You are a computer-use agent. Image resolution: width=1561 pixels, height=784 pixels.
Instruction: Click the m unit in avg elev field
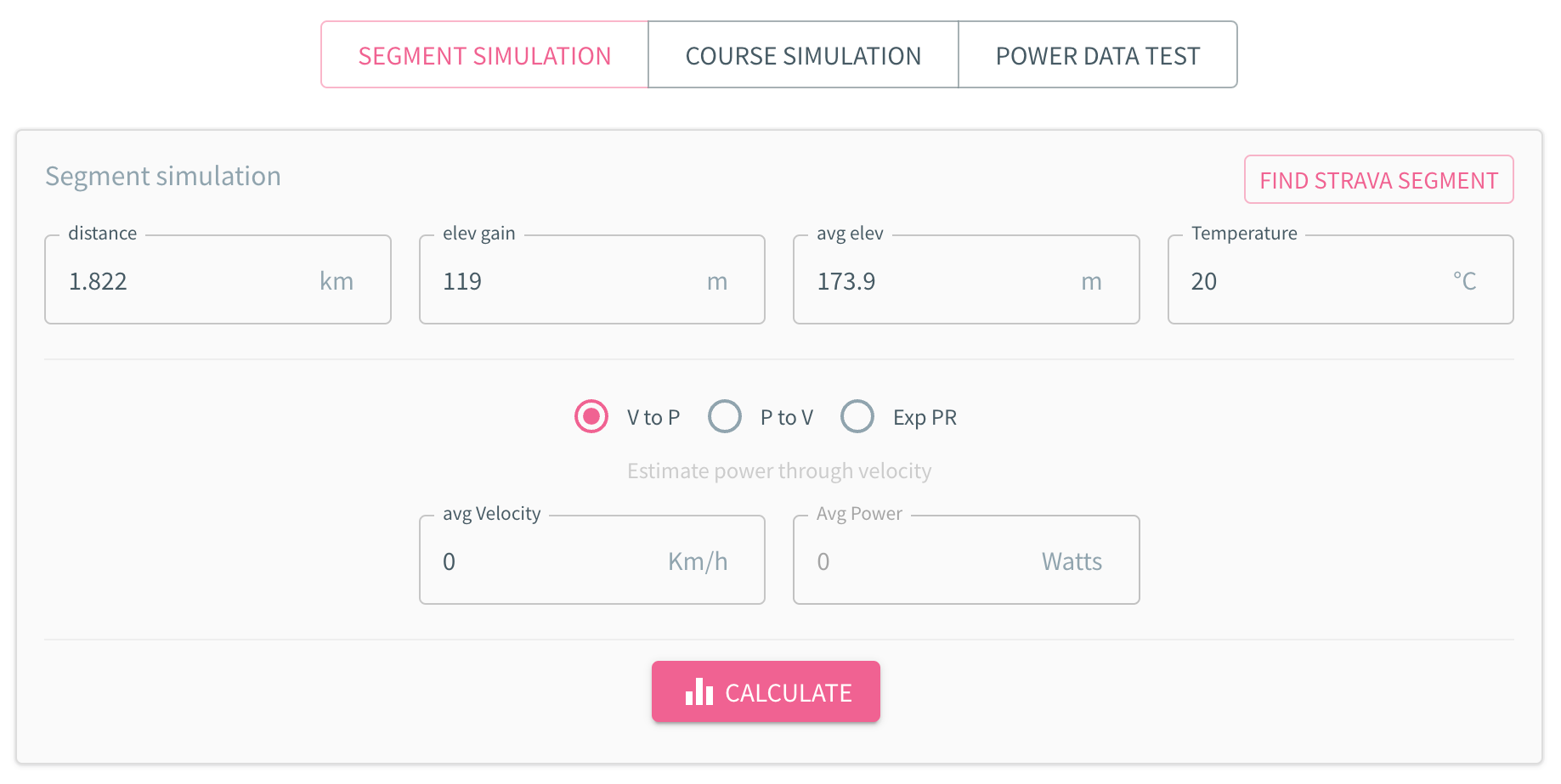click(1091, 281)
